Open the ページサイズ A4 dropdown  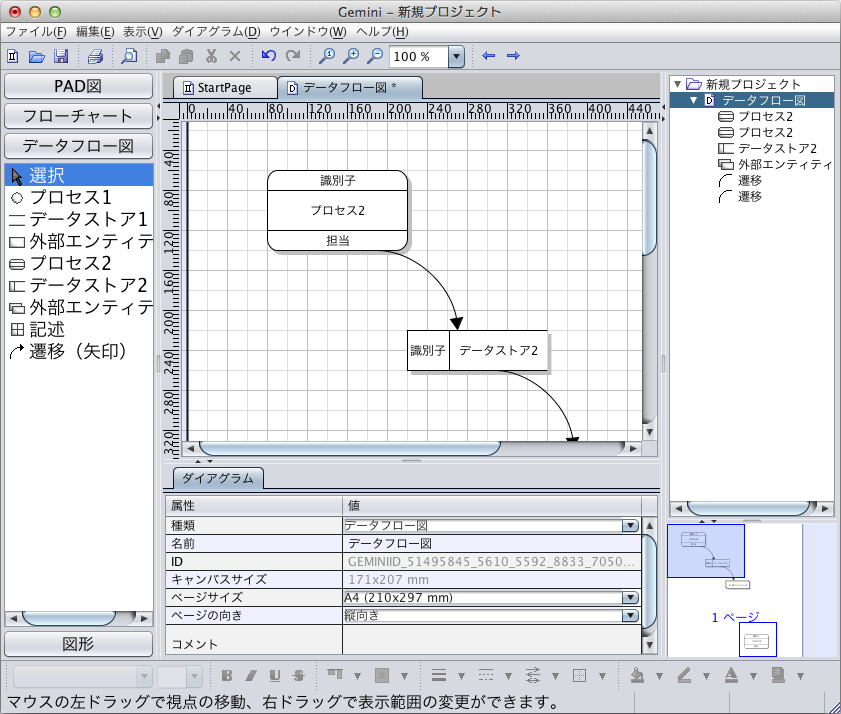point(630,597)
